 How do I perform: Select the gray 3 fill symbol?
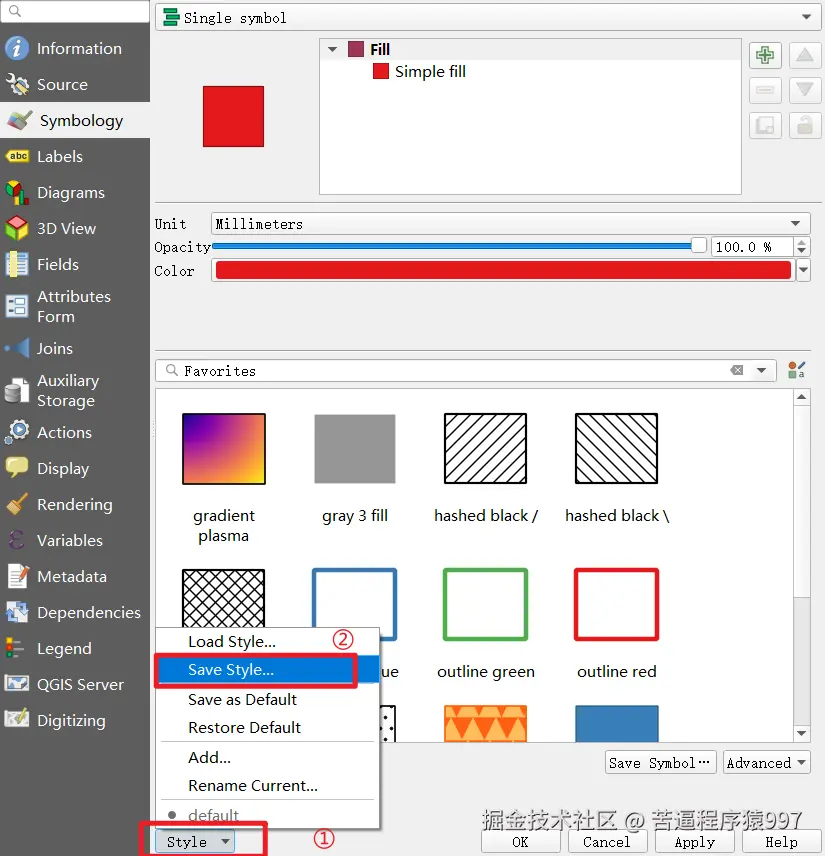click(x=354, y=449)
